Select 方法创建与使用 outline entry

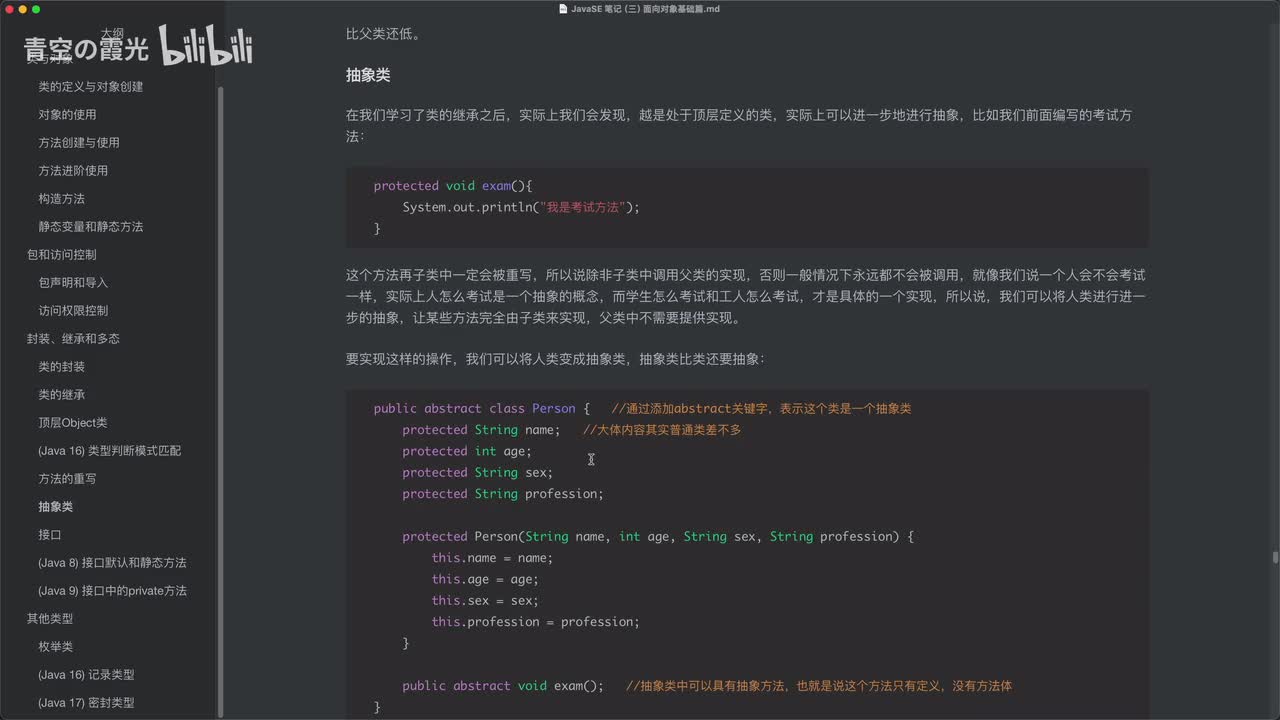point(79,143)
